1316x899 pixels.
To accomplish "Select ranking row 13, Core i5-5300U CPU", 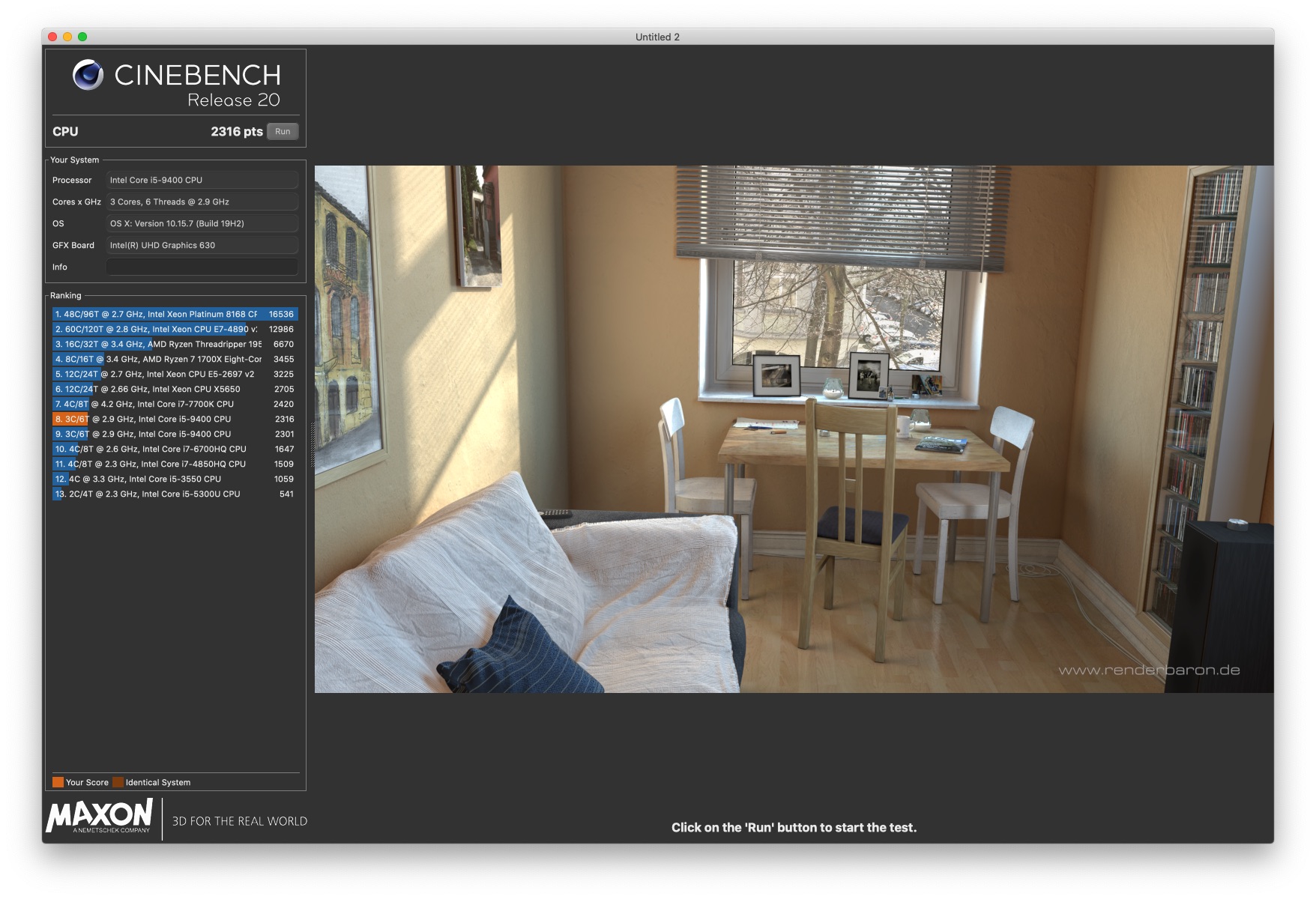I will pos(175,494).
